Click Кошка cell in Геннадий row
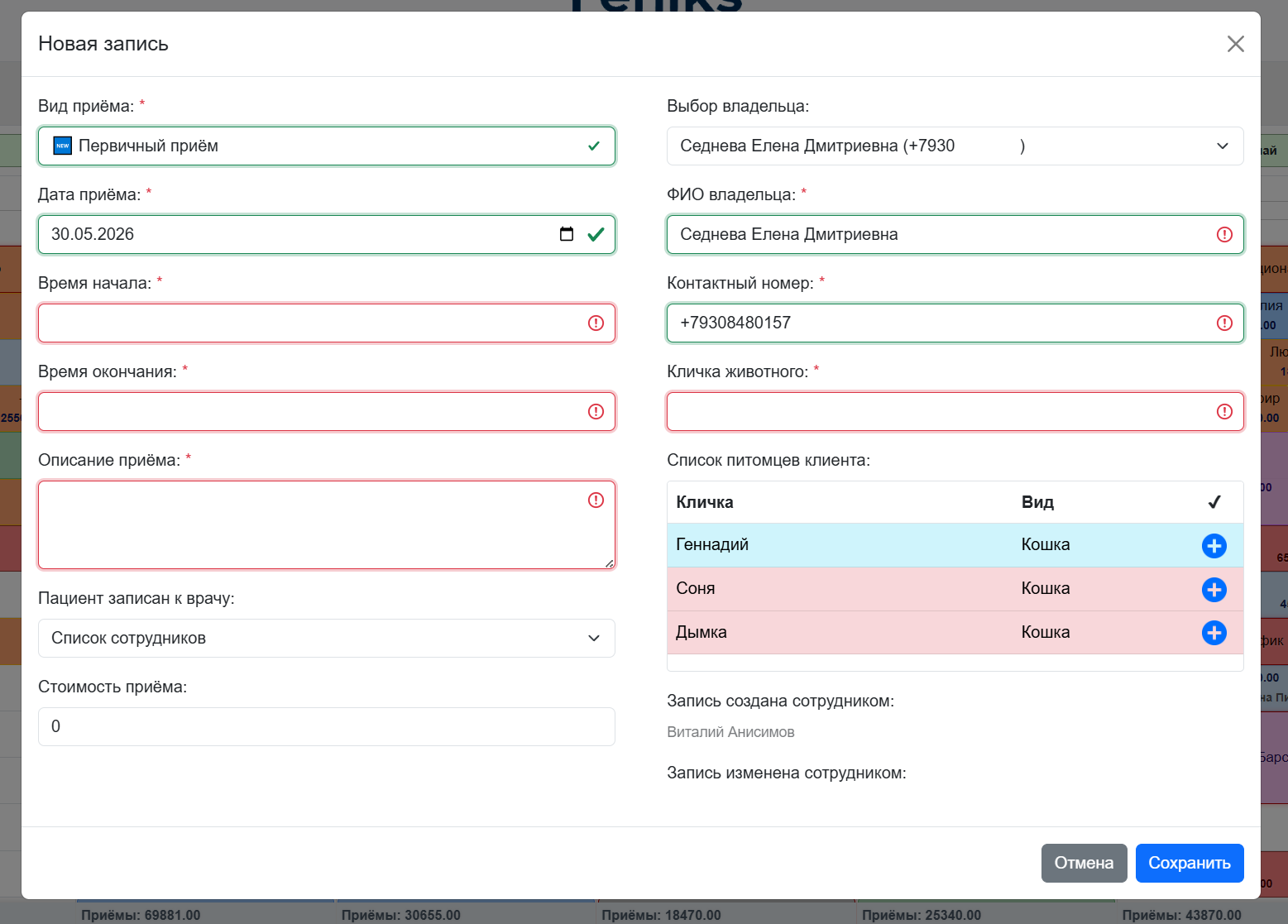 pyautogui.click(x=1046, y=544)
